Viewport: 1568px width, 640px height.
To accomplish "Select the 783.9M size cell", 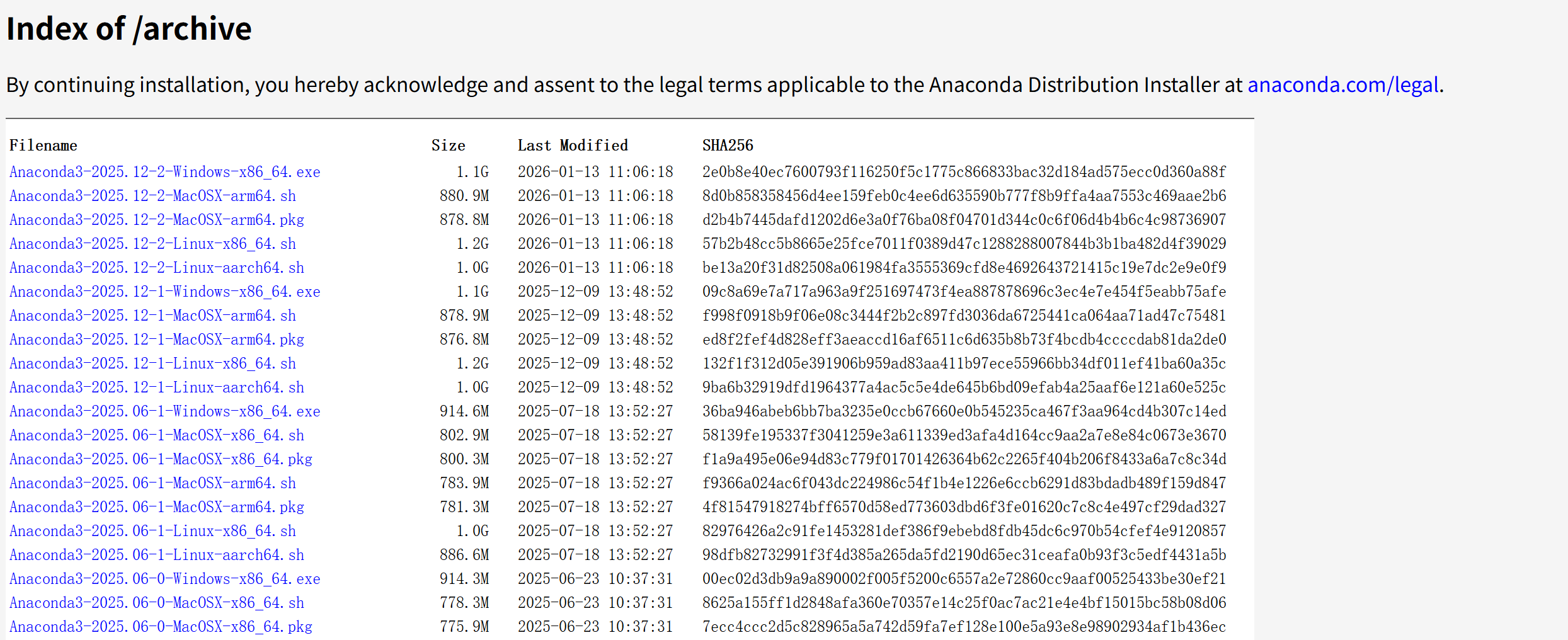I will coord(464,483).
